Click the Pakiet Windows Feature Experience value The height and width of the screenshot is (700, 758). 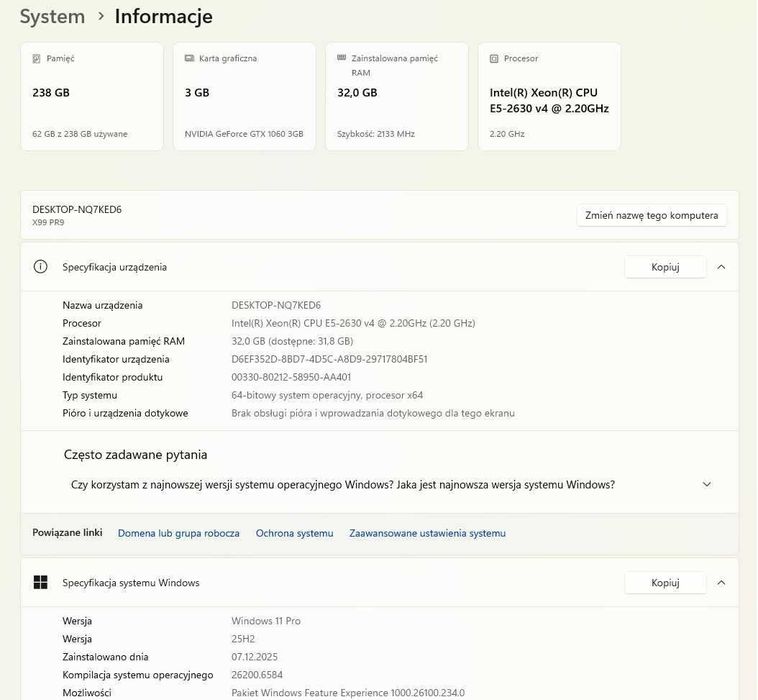(x=348, y=693)
